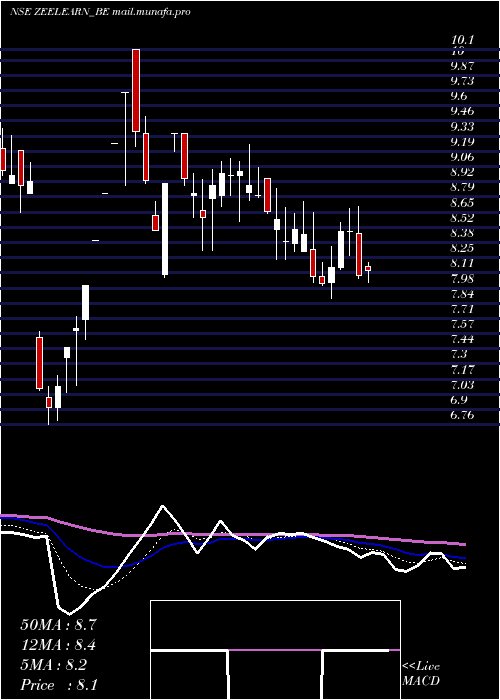This screenshot has width=500, height=700.
Task: Click the MACD histogram box
Action: point(275,650)
